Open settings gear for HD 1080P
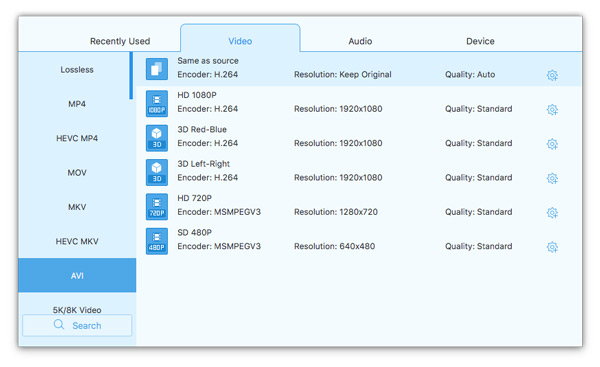Screen dimensions: 600x367 pos(552,110)
